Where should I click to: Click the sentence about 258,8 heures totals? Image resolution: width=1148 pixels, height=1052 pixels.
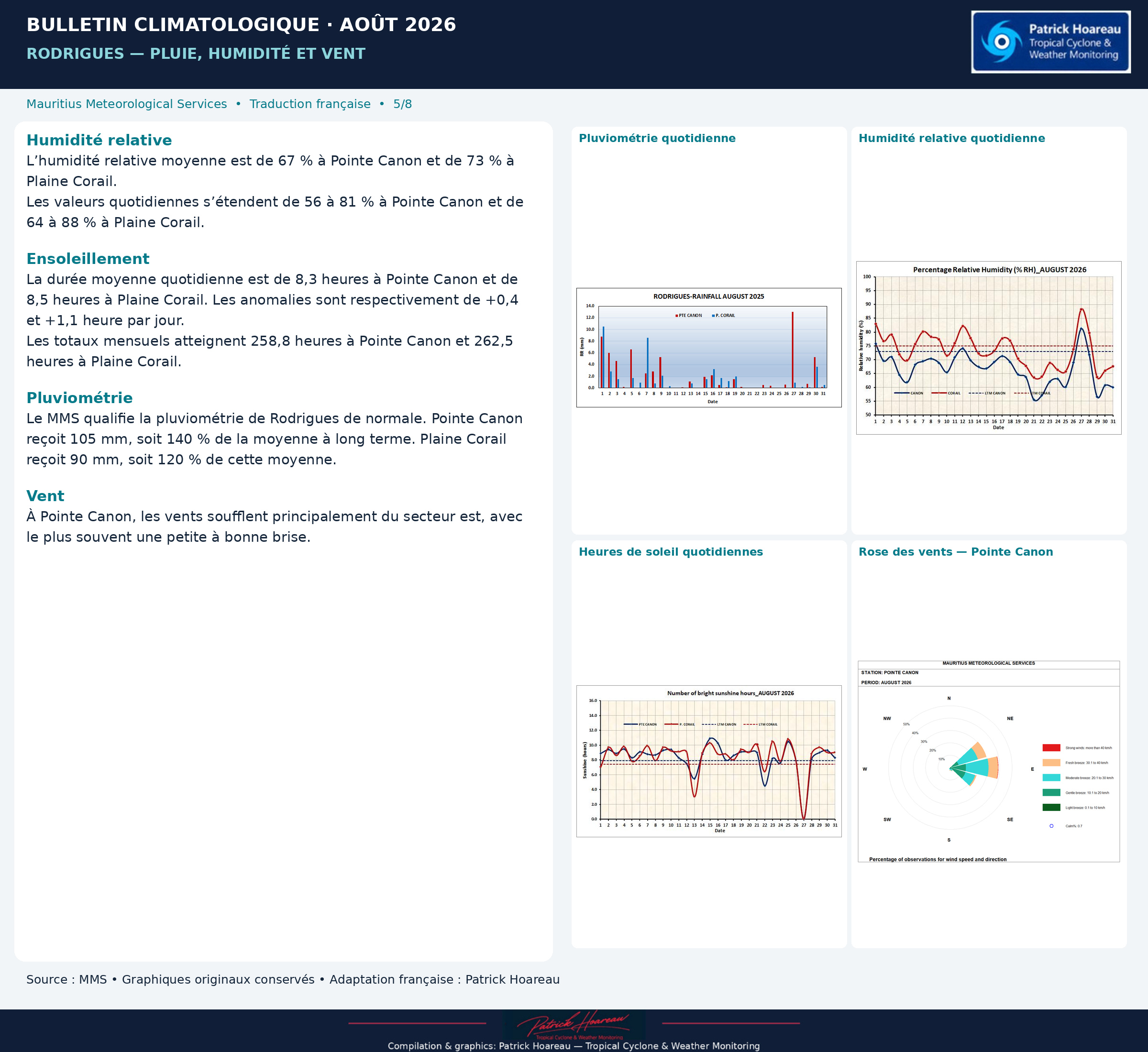tap(269, 351)
